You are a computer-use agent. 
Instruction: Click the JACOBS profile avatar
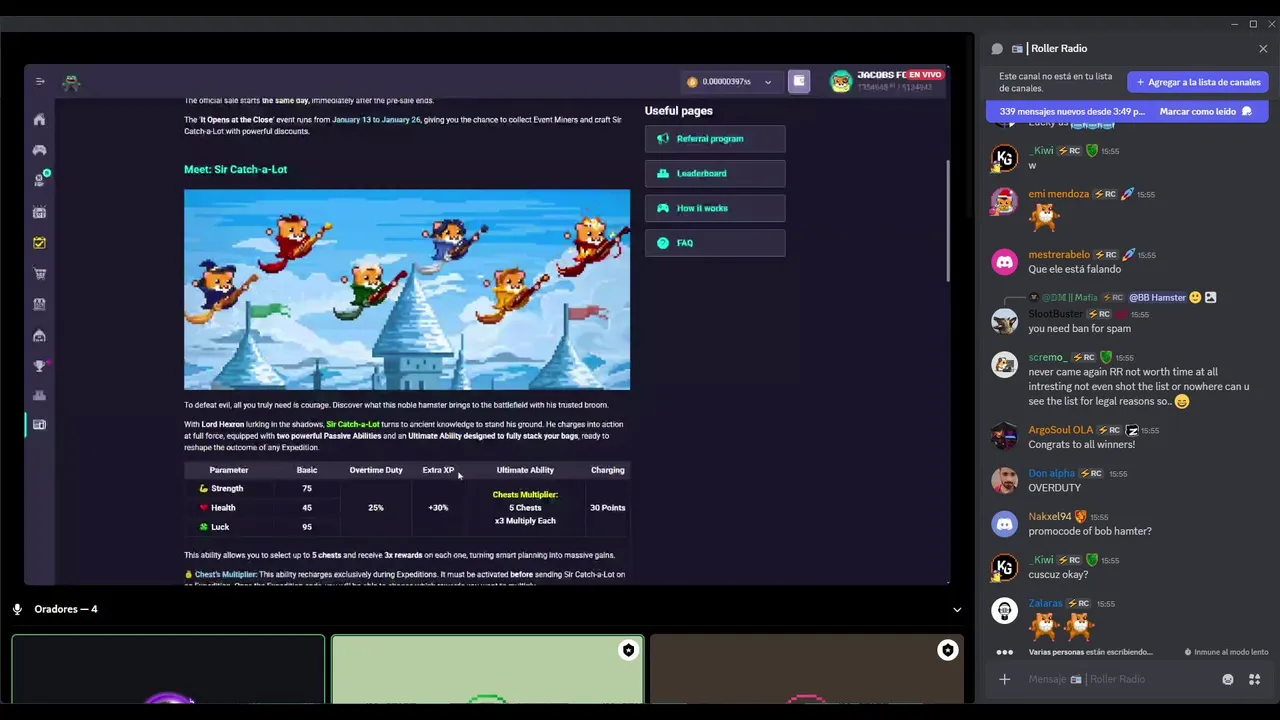841,83
